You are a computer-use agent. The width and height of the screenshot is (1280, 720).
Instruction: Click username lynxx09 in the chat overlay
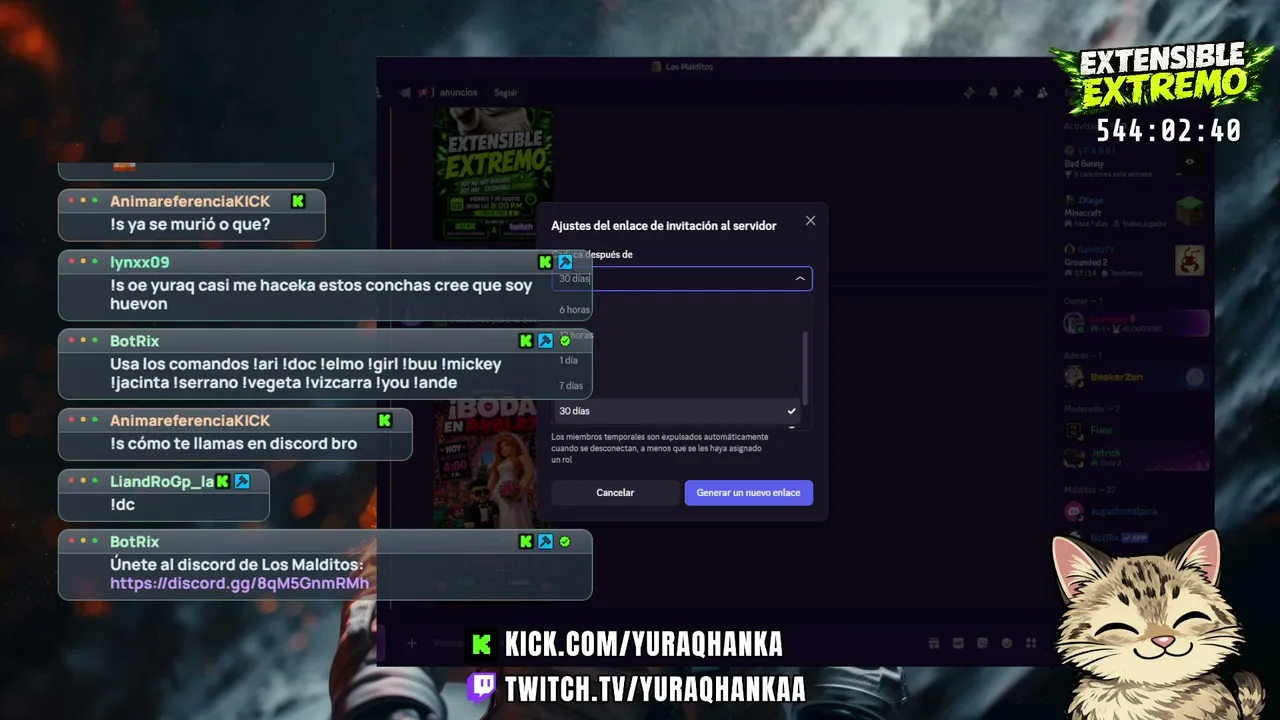[x=140, y=262]
